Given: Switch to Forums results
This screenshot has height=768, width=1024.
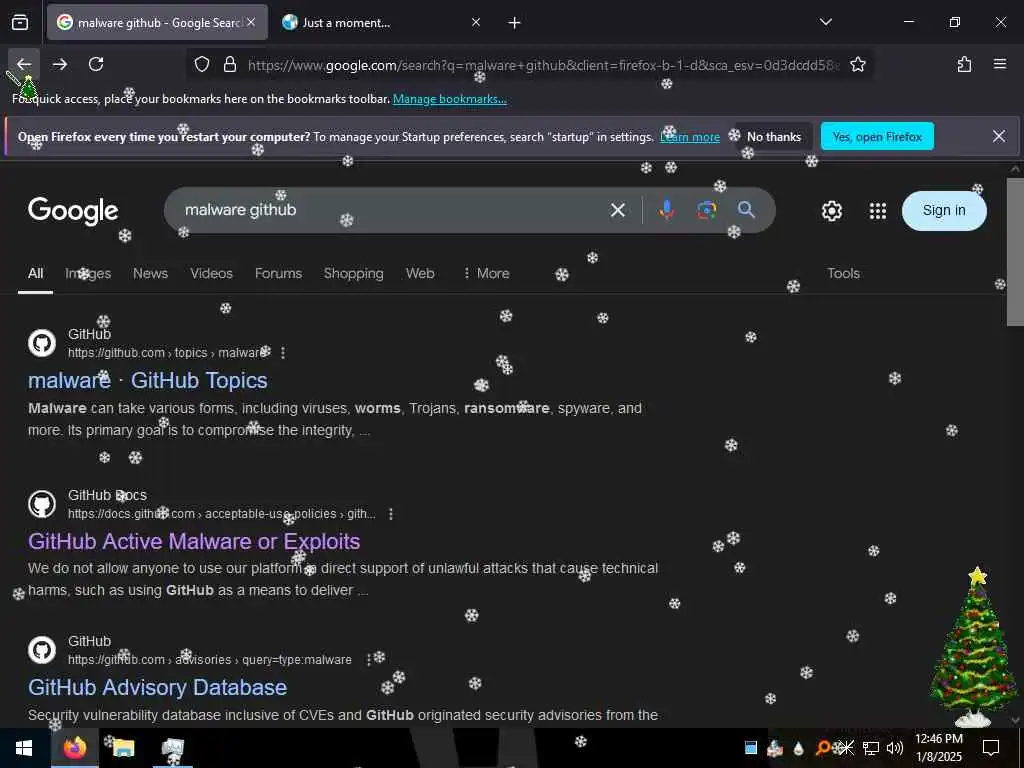Looking at the screenshot, I should pyautogui.click(x=278, y=274).
